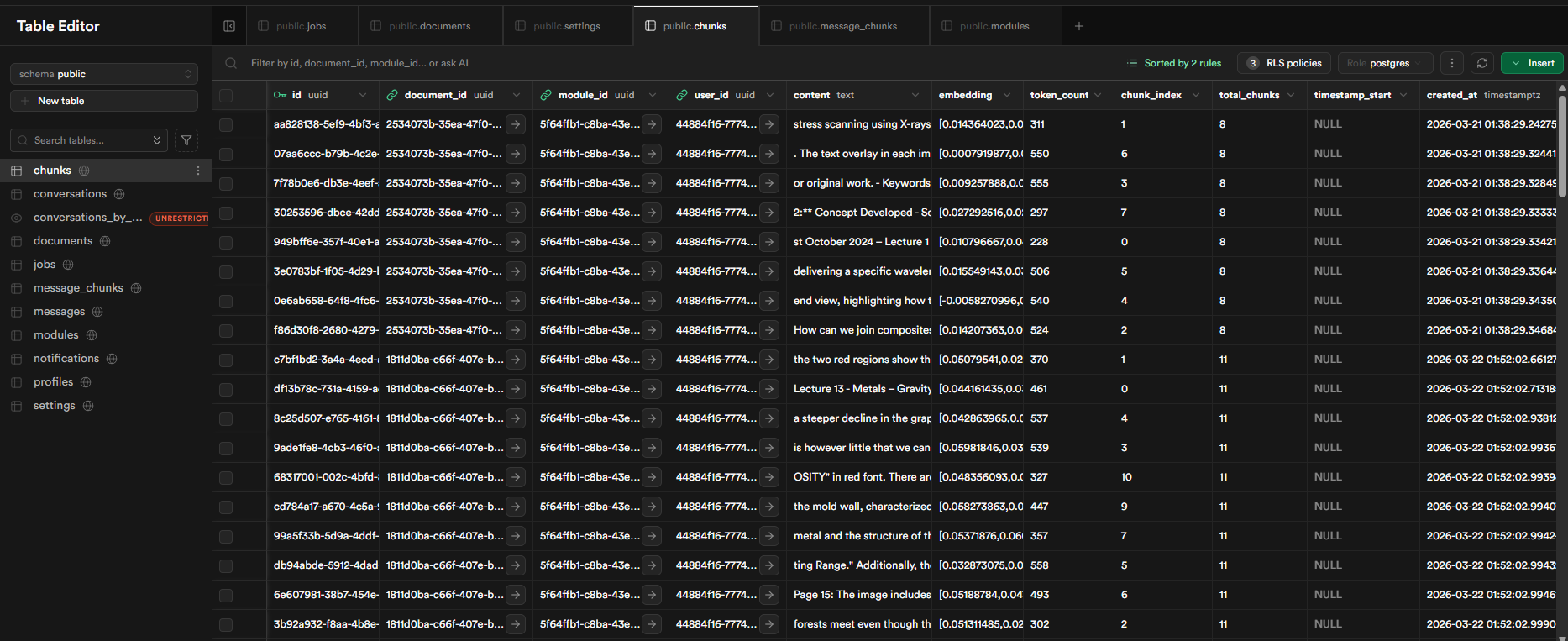Open RLS policies button
Viewport: 1568px width, 641px height.
[1285, 63]
